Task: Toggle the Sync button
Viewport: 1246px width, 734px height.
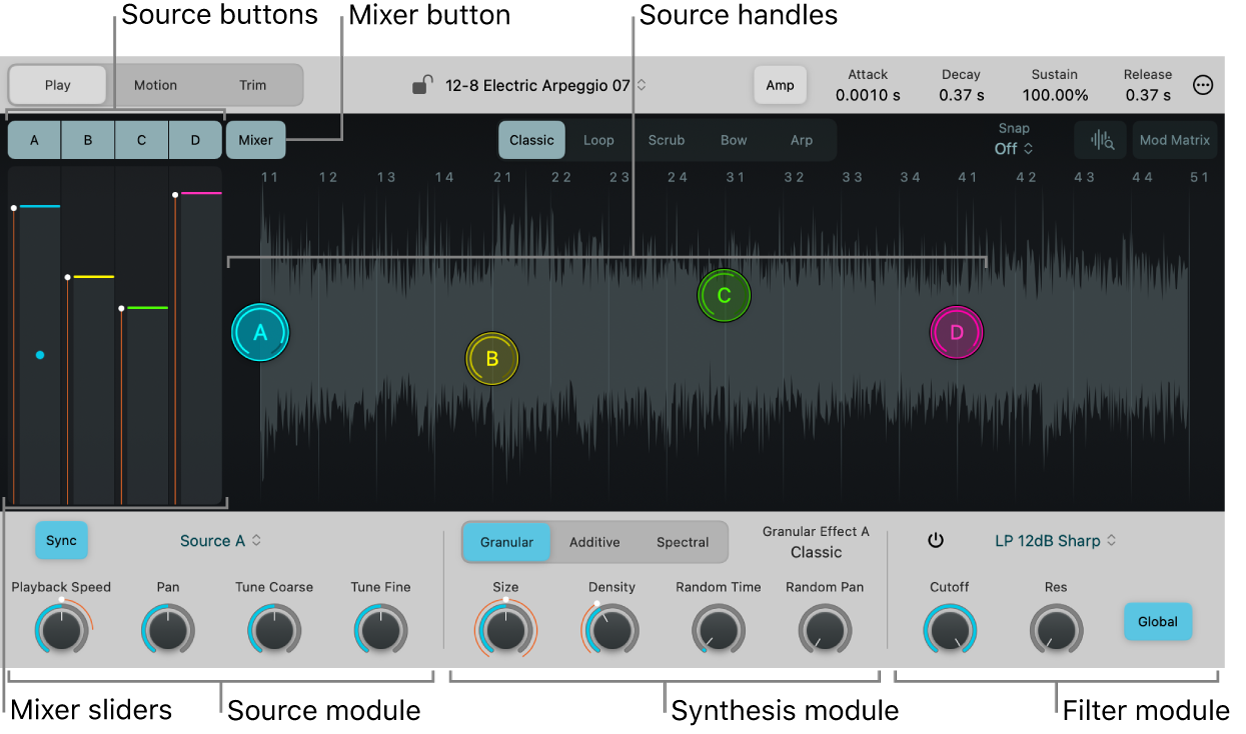Action: [62, 540]
